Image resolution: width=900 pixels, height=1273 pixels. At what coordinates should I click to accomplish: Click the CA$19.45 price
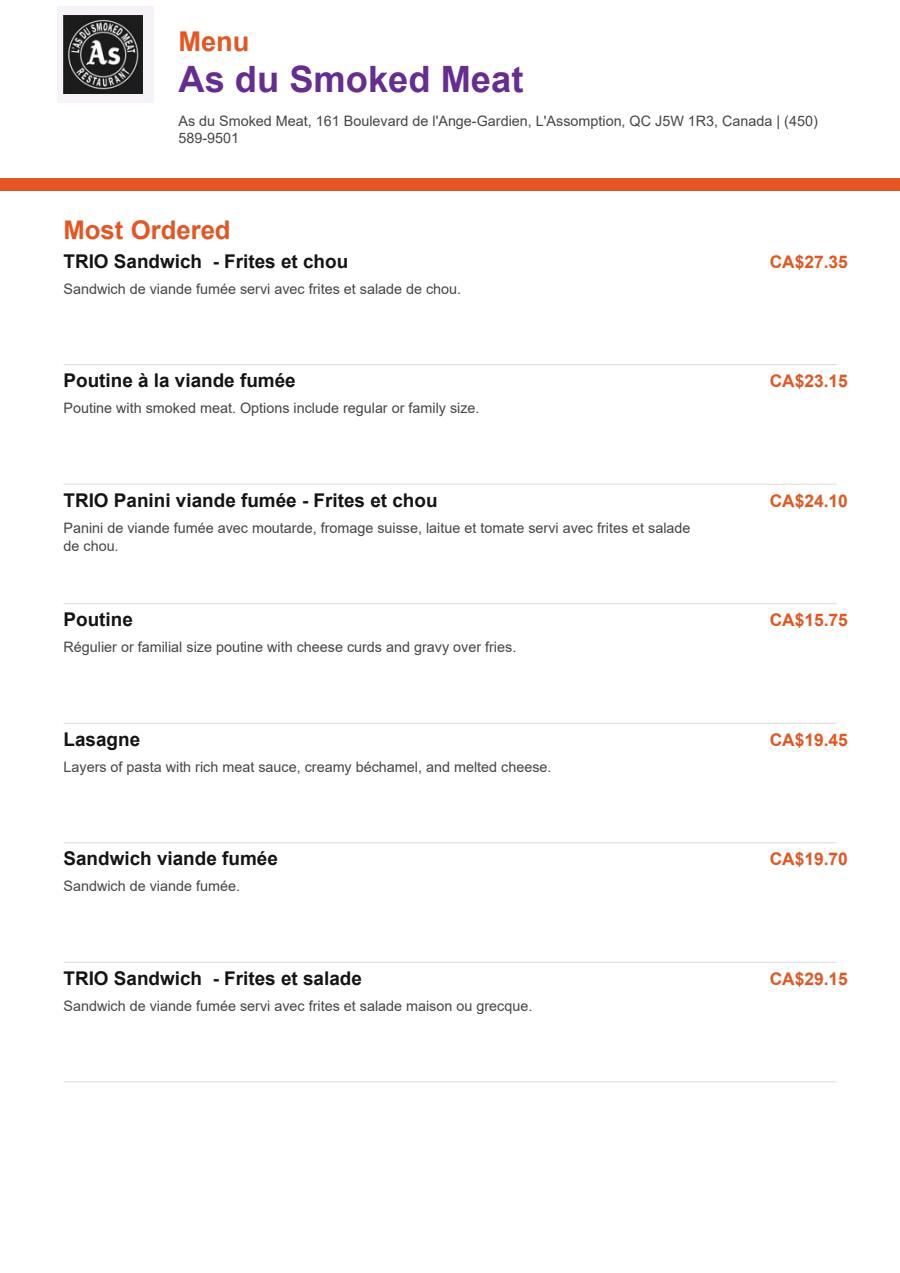tap(808, 740)
